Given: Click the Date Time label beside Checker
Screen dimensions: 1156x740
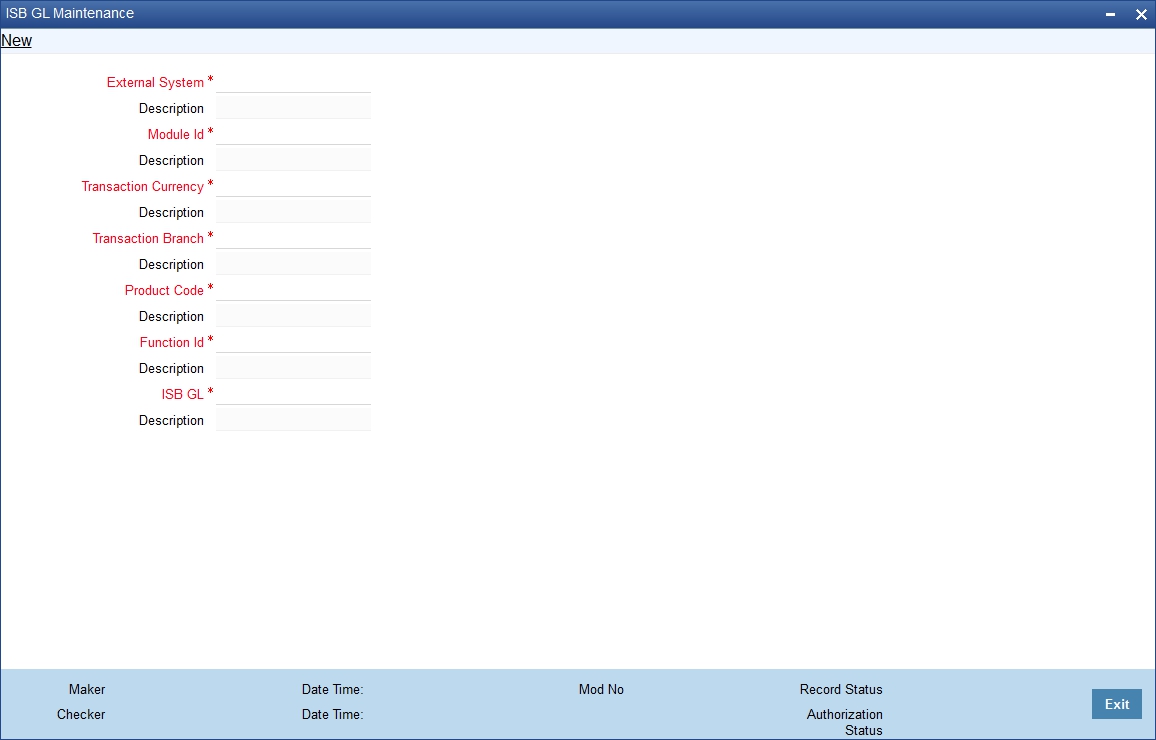Looking at the screenshot, I should (332, 714).
